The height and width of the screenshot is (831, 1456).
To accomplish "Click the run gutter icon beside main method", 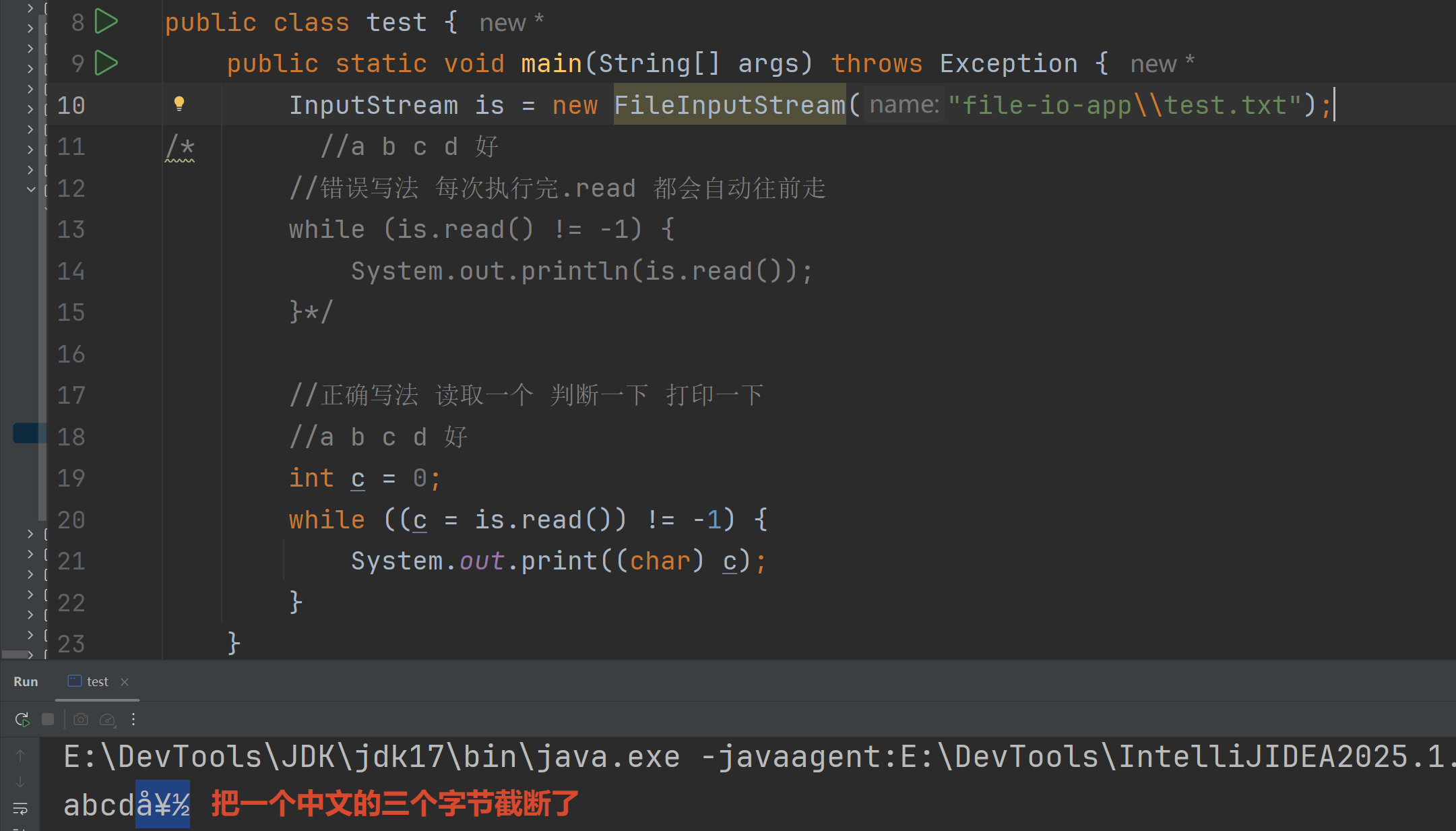I will [106, 63].
